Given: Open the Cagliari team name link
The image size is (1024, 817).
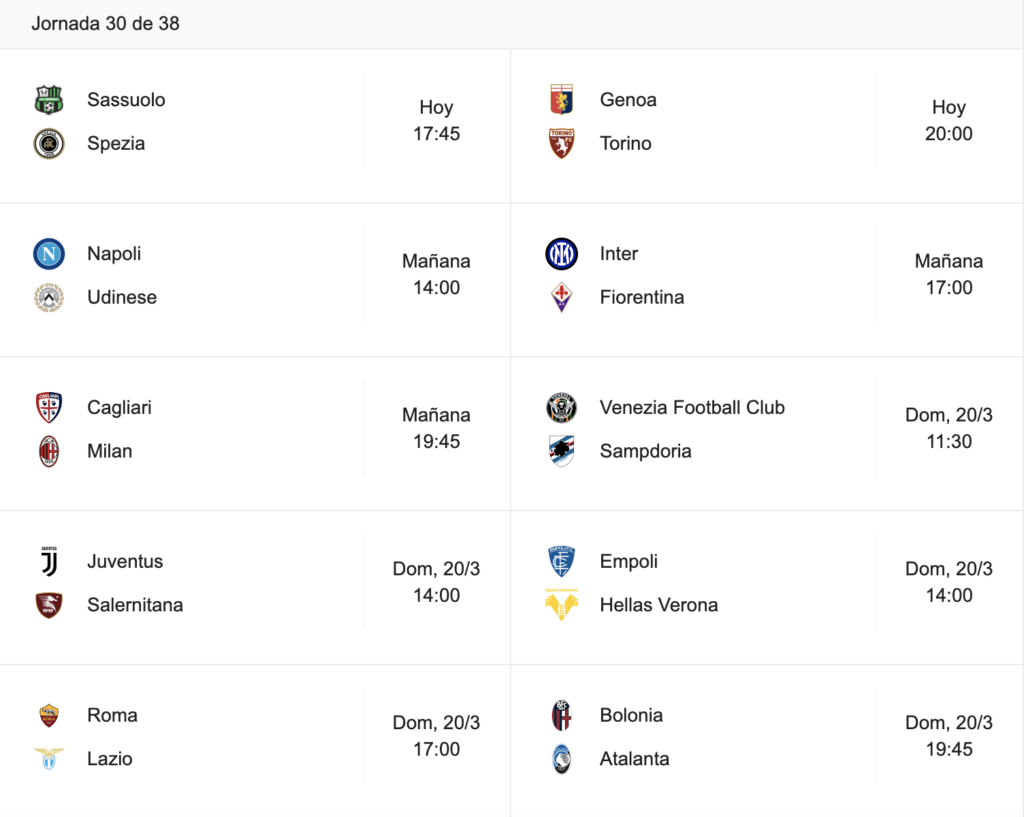Looking at the screenshot, I should coord(120,408).
